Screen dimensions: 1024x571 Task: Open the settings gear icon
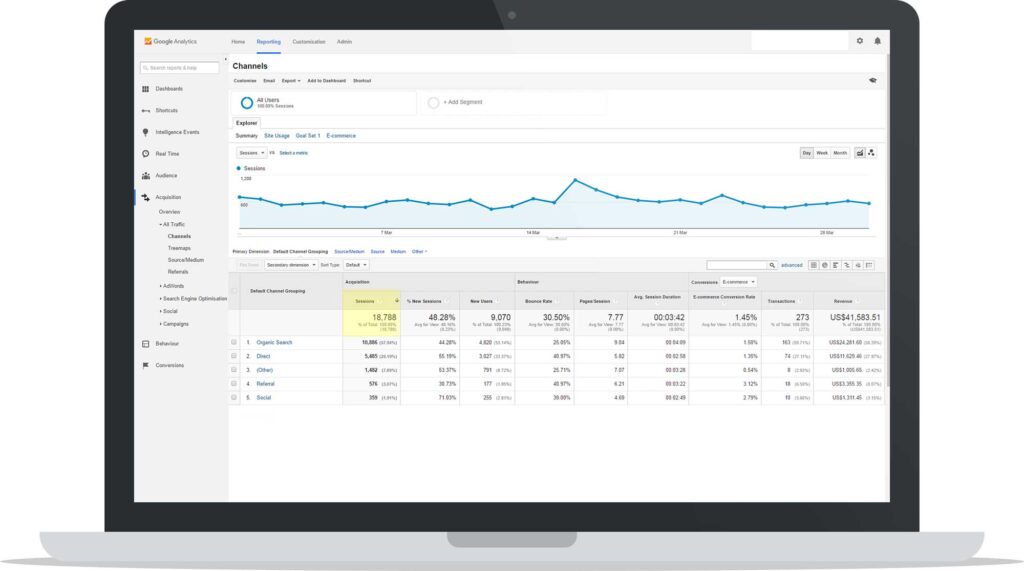859,41
